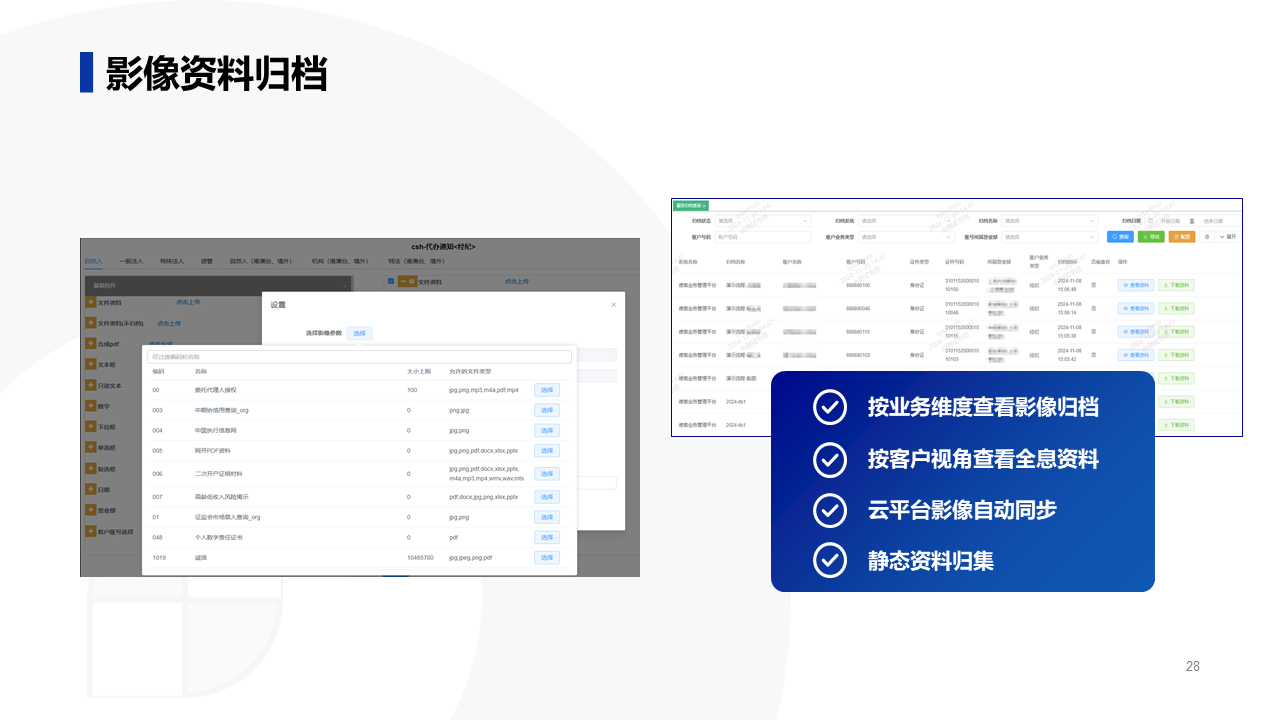Click the minus/gear icon beside checked 文件资料
The height and width of the screenshot is (720, 1280).
407,282
